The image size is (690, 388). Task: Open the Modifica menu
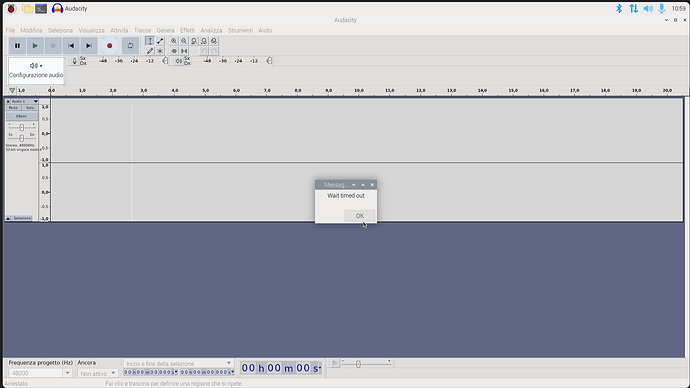pyautogui.click(x=31, y=30)
